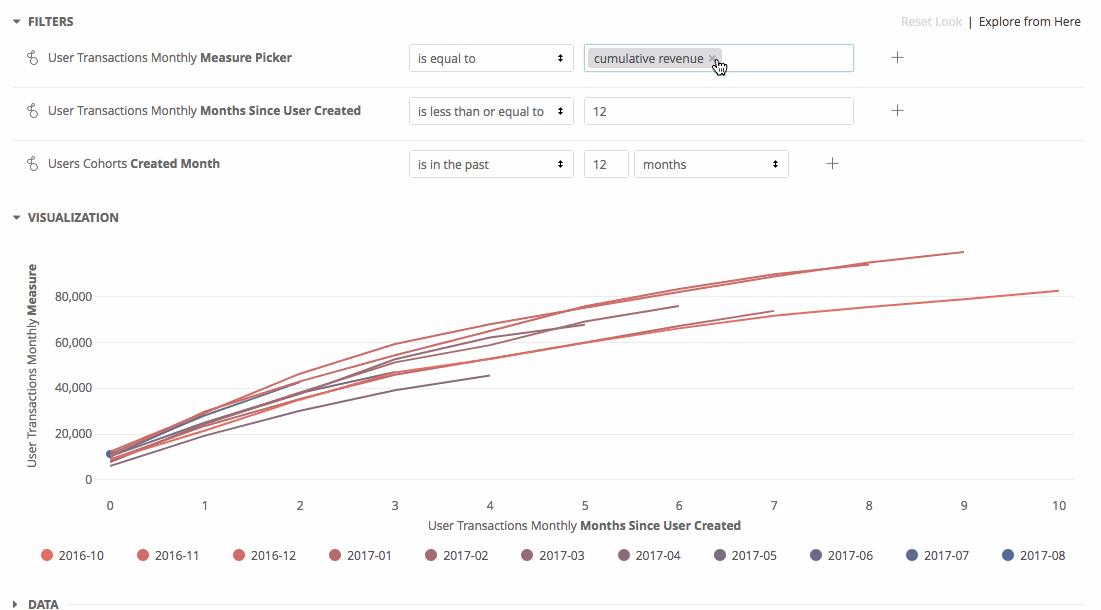This screenshot has width=1101, height=610.
Task: Expand the DATA section
Action: (x=36, y=604)
